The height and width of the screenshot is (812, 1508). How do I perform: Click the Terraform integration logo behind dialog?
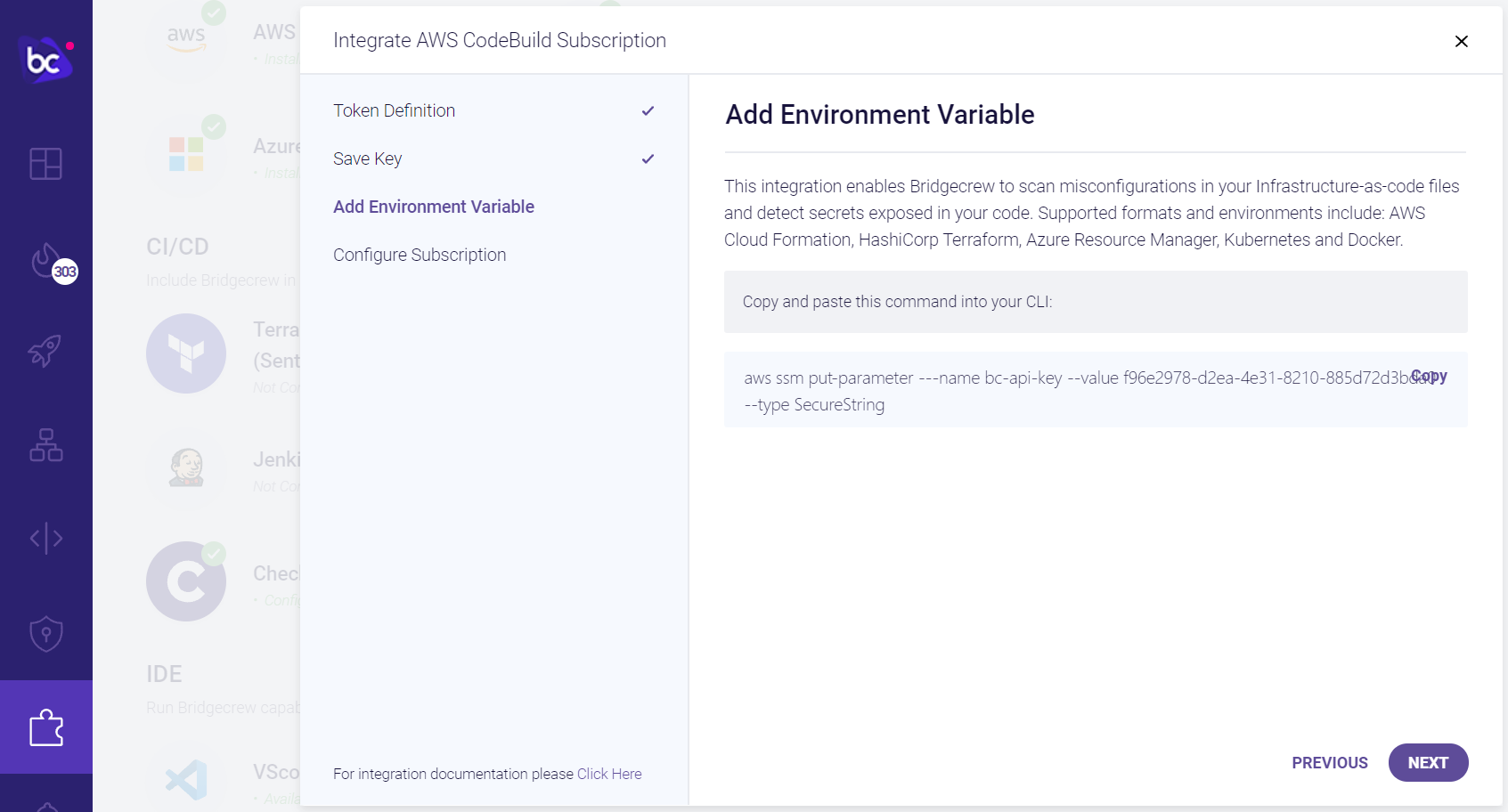(x=186, y=353)
